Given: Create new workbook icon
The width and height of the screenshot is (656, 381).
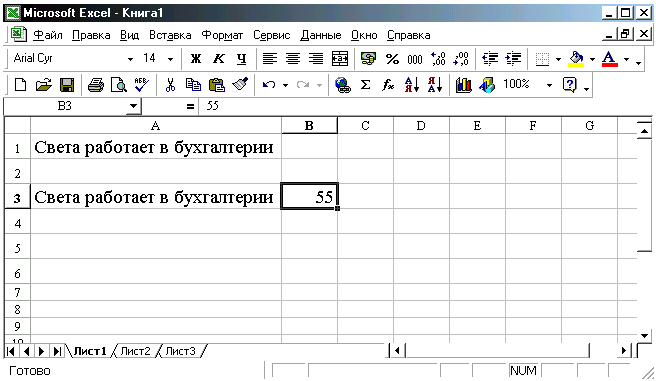Looking at the screenshot, I should 20,85.
